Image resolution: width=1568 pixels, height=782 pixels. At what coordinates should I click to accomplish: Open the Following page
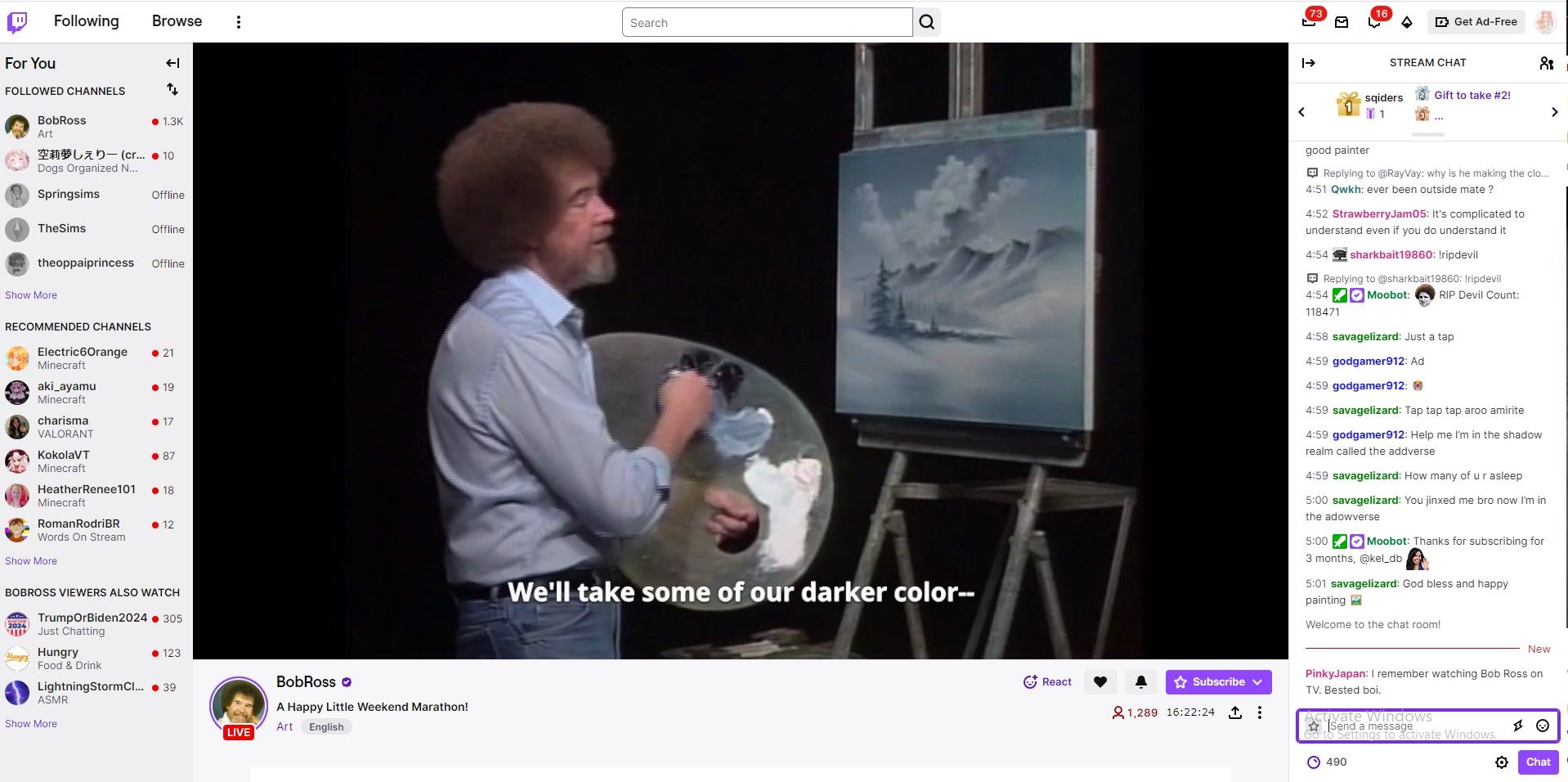pyautogui.click(x=86, y=20)
